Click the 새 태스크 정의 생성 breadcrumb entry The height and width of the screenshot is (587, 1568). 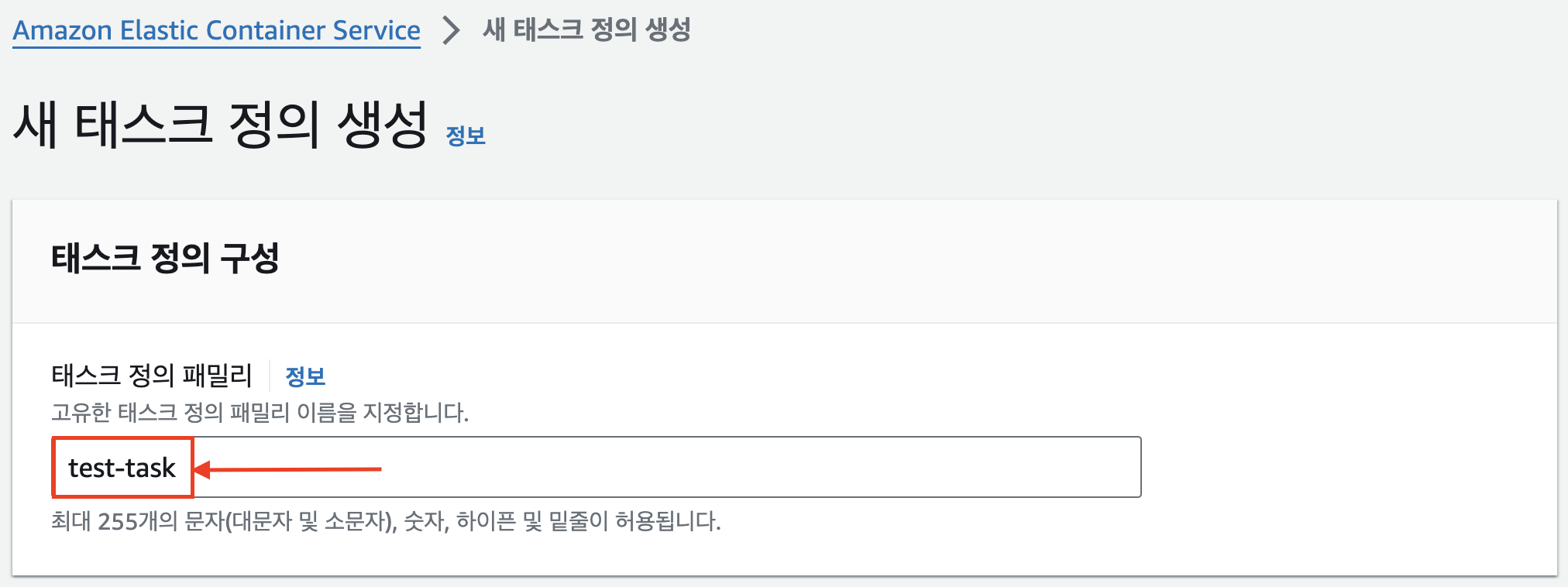point(585,31)
